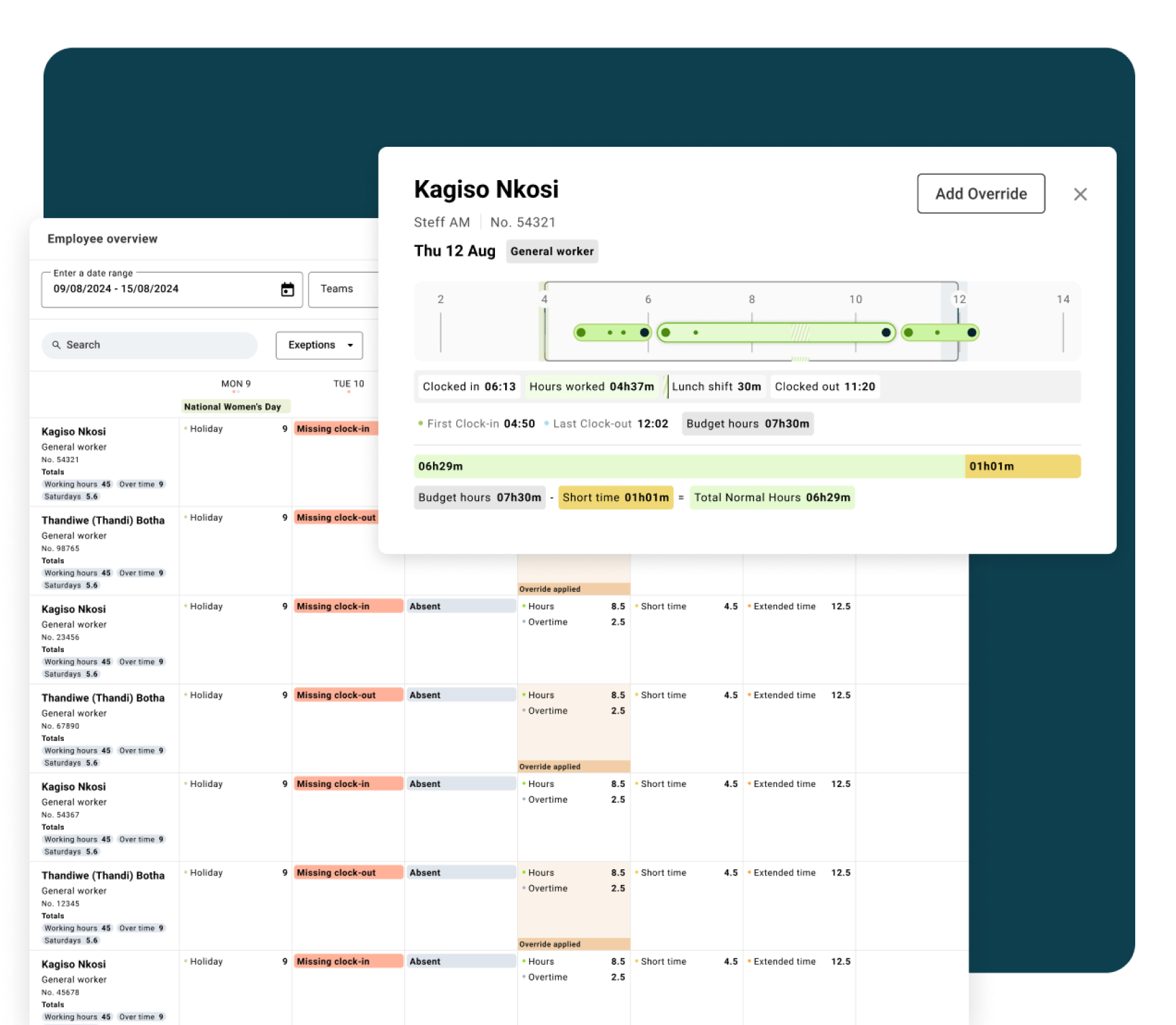1176x1025 pixels.
Task: Open the calendar icon in the date range field
Action: (288, 289)
